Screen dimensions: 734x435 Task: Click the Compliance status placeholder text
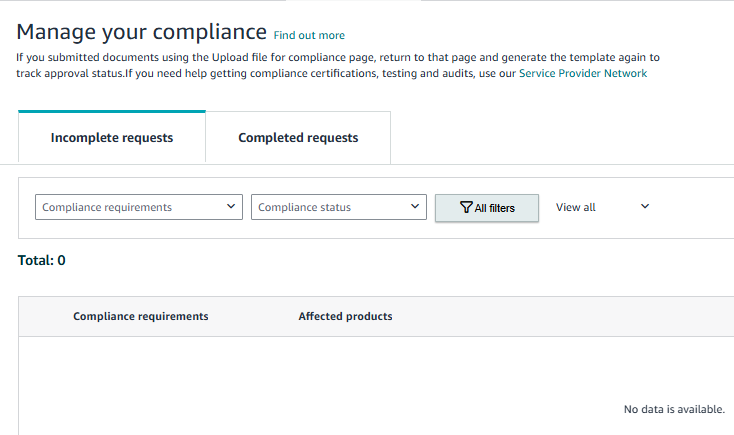[x=304, y=207]
